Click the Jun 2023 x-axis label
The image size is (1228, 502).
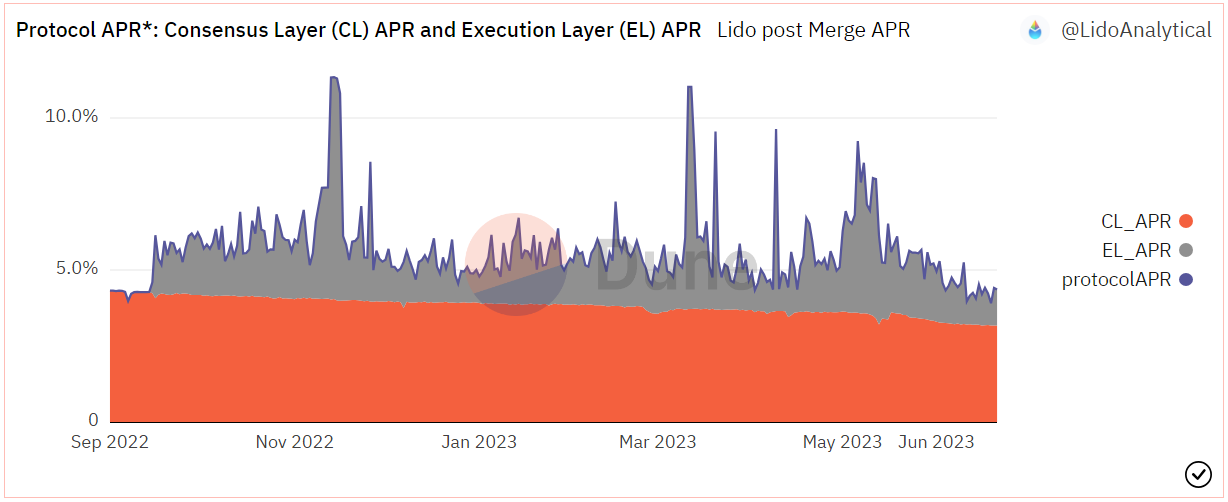(934, 442)
